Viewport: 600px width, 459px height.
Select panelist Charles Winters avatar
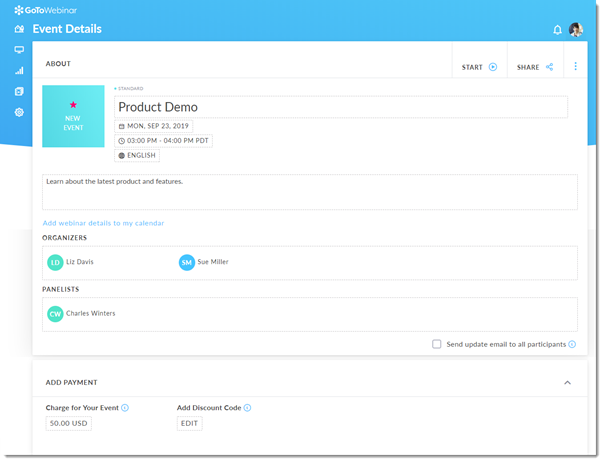(55, 314)
